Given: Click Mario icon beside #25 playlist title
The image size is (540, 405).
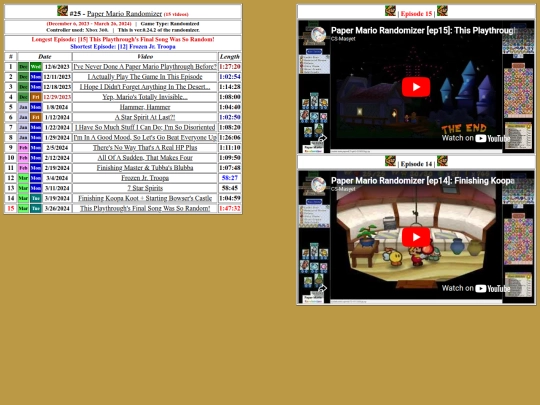Looking at the screenshot, I should click(62, 11).
